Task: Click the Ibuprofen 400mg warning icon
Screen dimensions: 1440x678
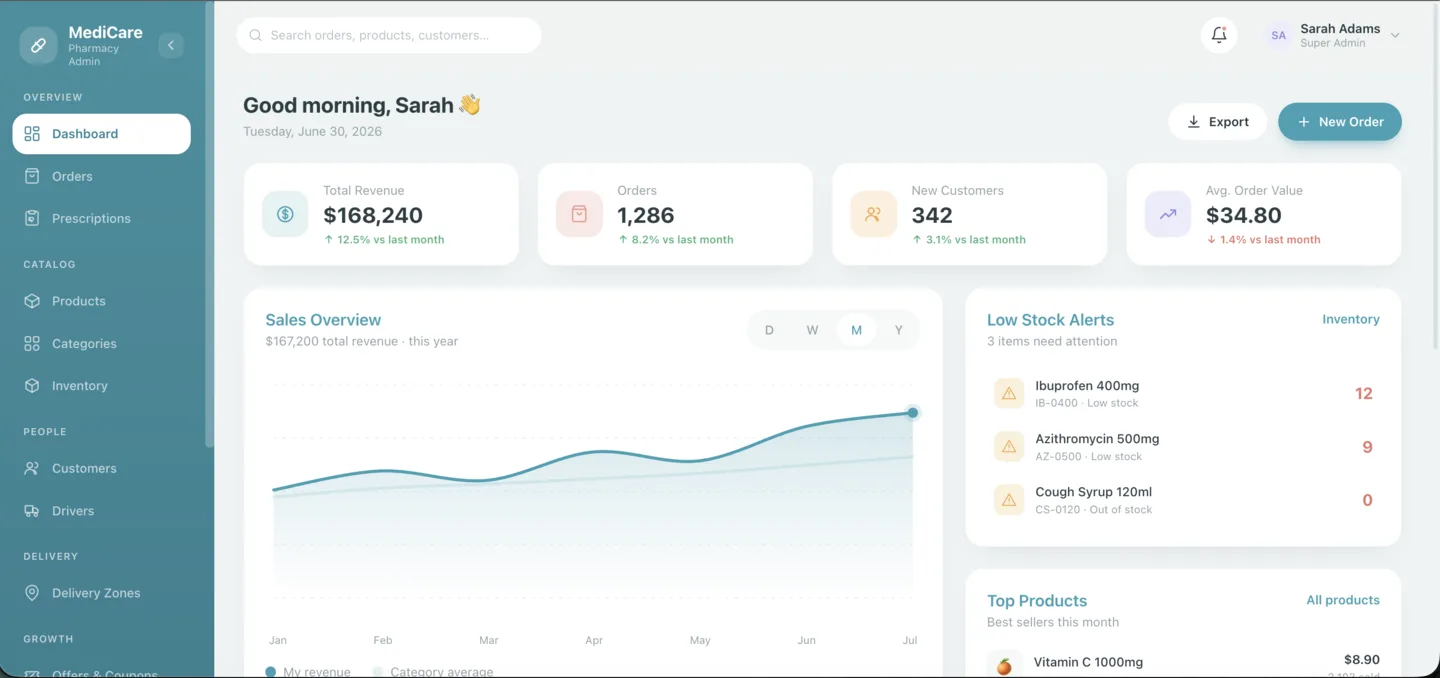Action: tap(1009, 394)
